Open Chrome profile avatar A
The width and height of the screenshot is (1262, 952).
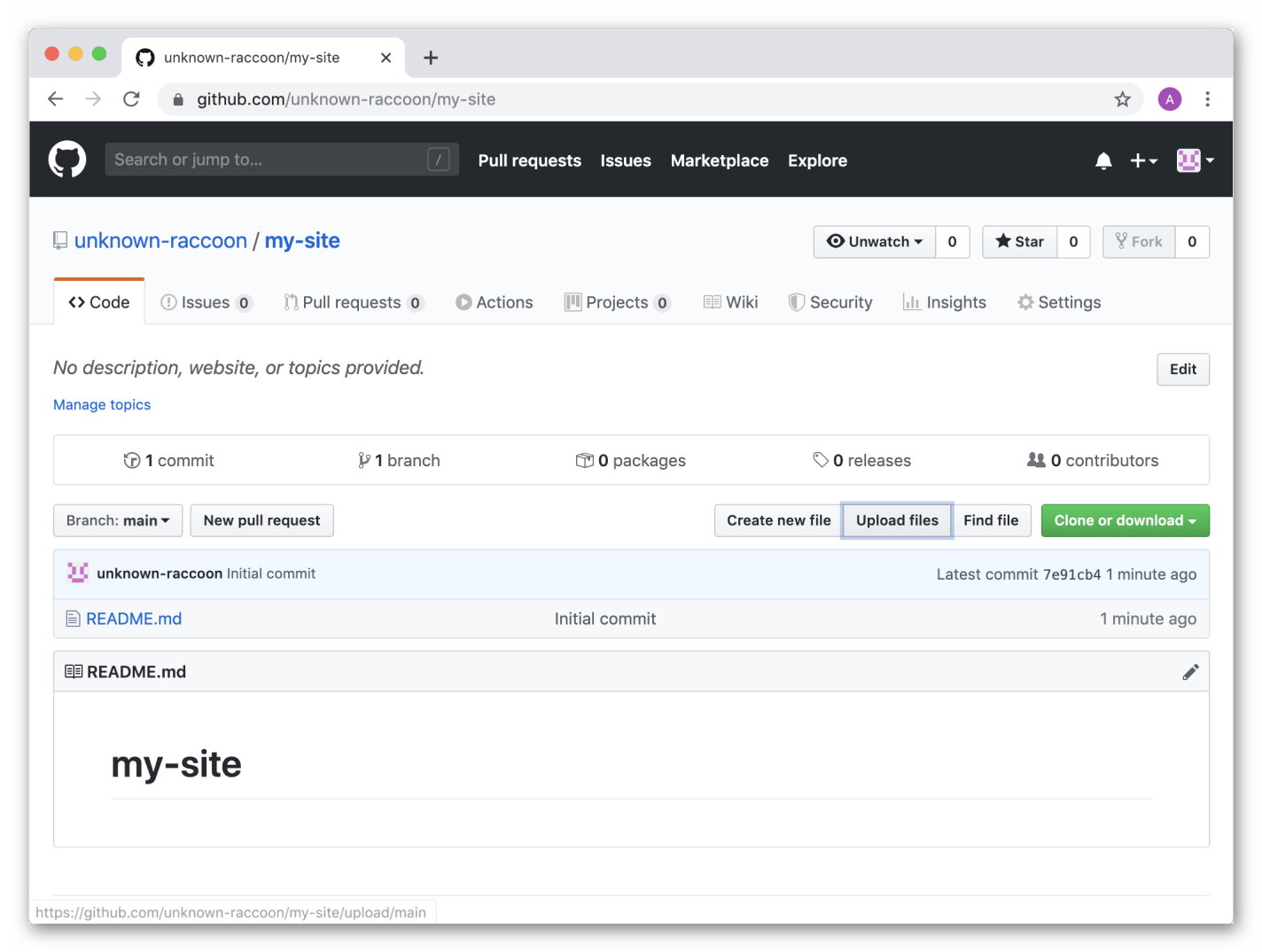(x=1170, y=99)
